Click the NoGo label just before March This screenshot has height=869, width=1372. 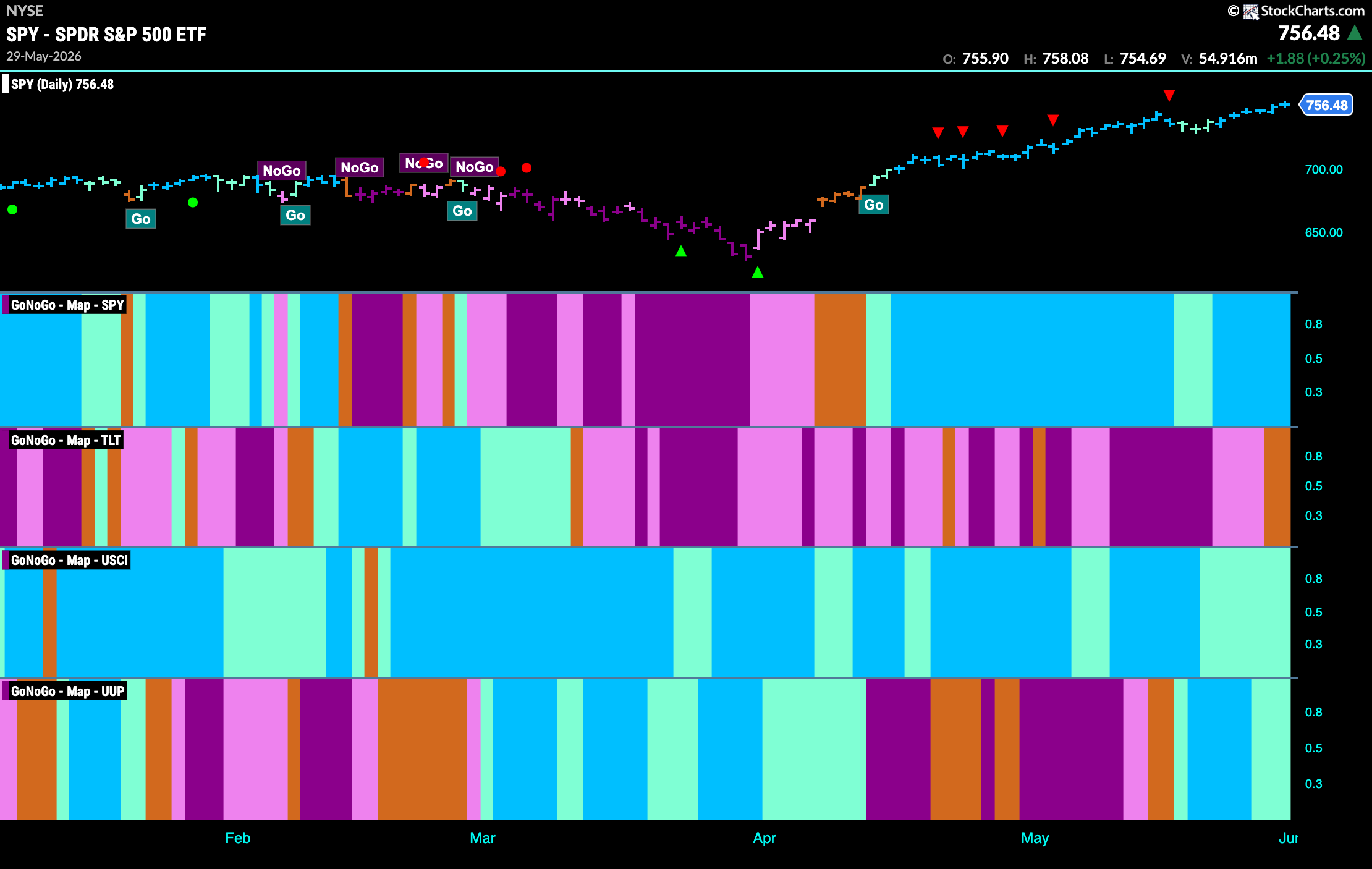(x=474, y=167)
